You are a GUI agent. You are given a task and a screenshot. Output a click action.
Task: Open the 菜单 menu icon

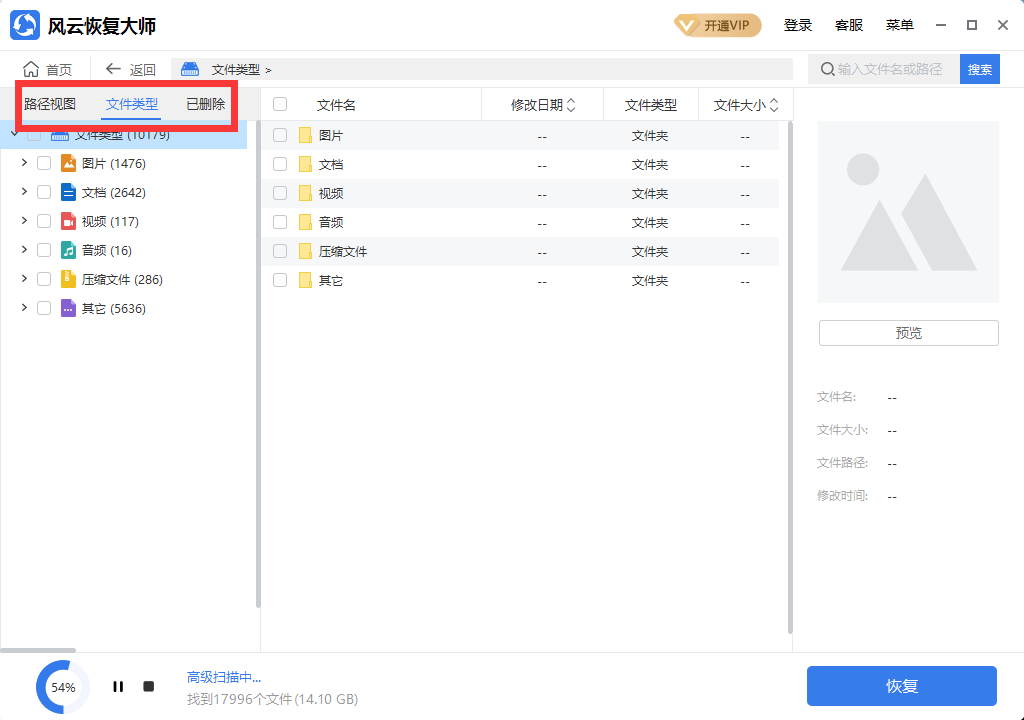pos(899,25)
